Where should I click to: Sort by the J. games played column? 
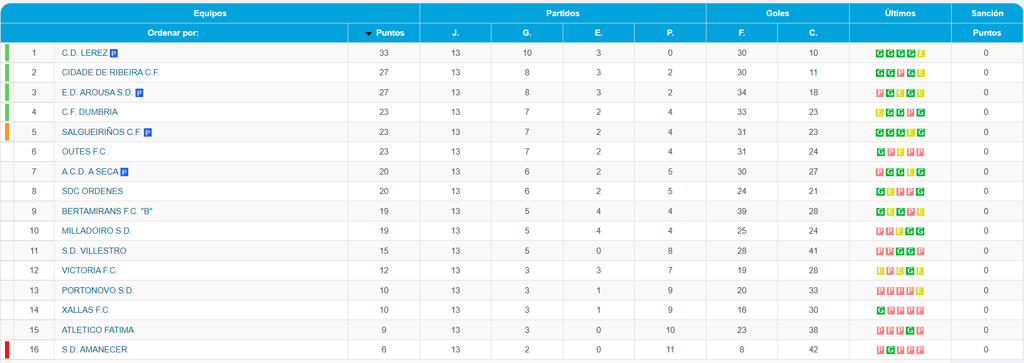(455, 33)
